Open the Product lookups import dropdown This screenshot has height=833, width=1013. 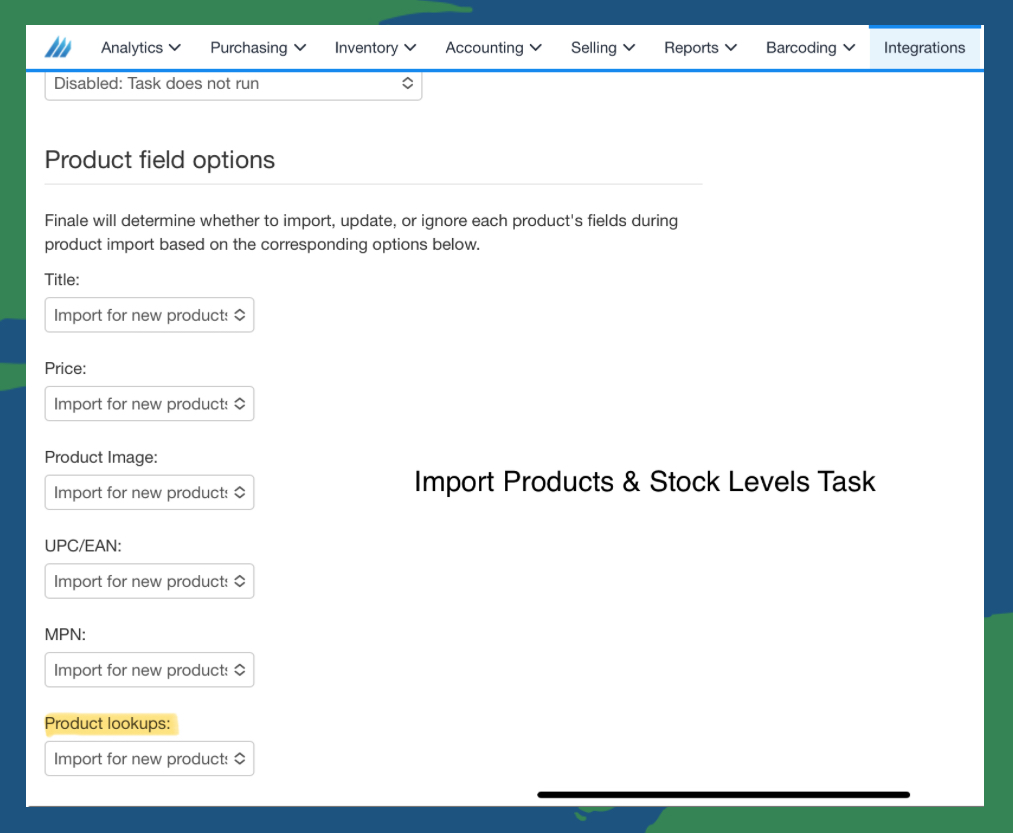[149, 759]
